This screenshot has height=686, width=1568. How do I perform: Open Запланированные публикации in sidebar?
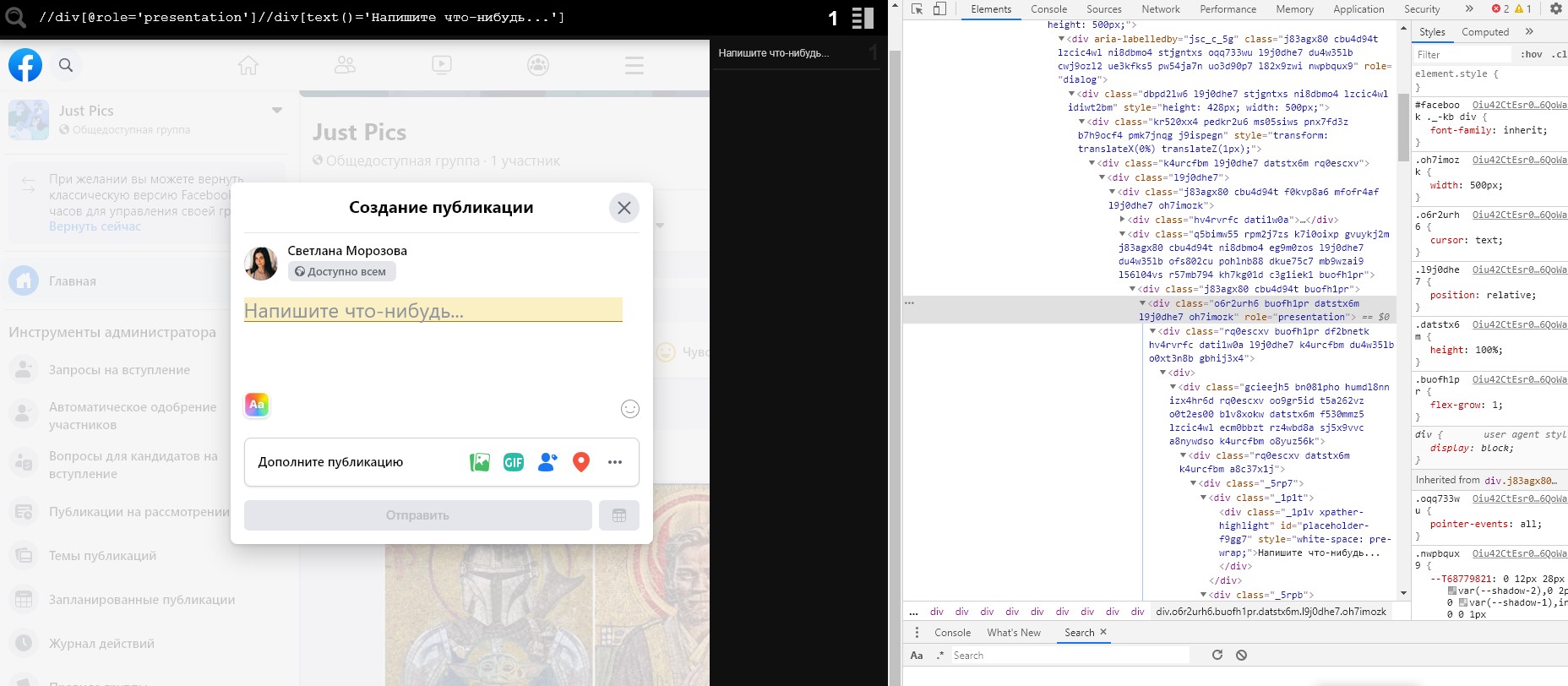point(142,599)
